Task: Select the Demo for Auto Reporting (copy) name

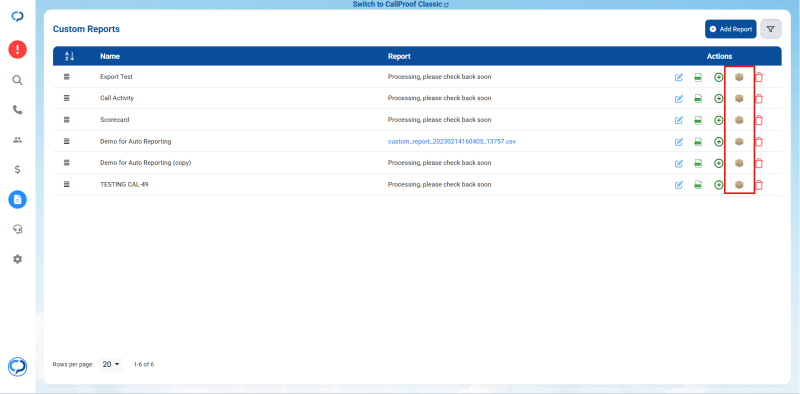Action: pos(145,163)
